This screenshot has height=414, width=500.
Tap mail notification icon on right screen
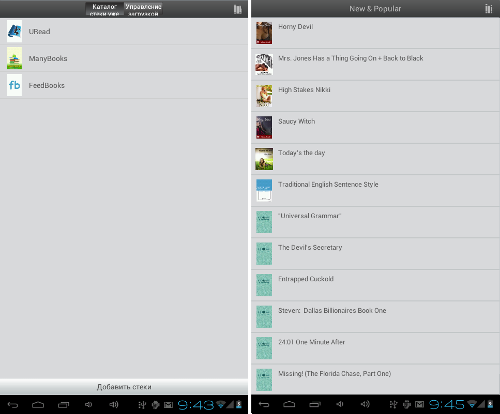[420, 405]
